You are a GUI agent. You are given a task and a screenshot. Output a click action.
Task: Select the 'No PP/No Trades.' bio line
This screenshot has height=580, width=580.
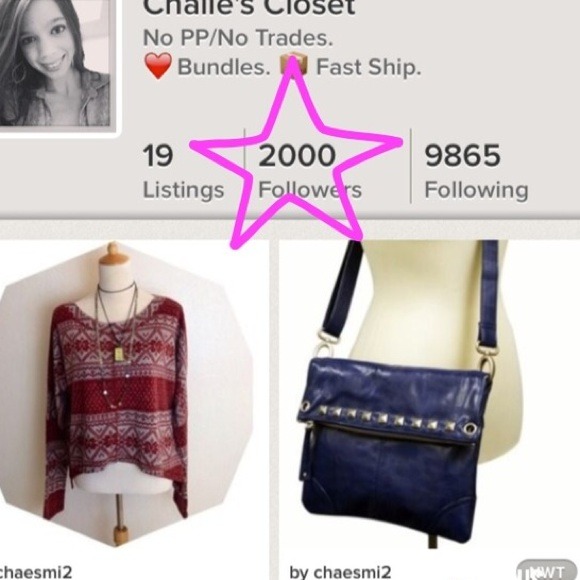238,38
